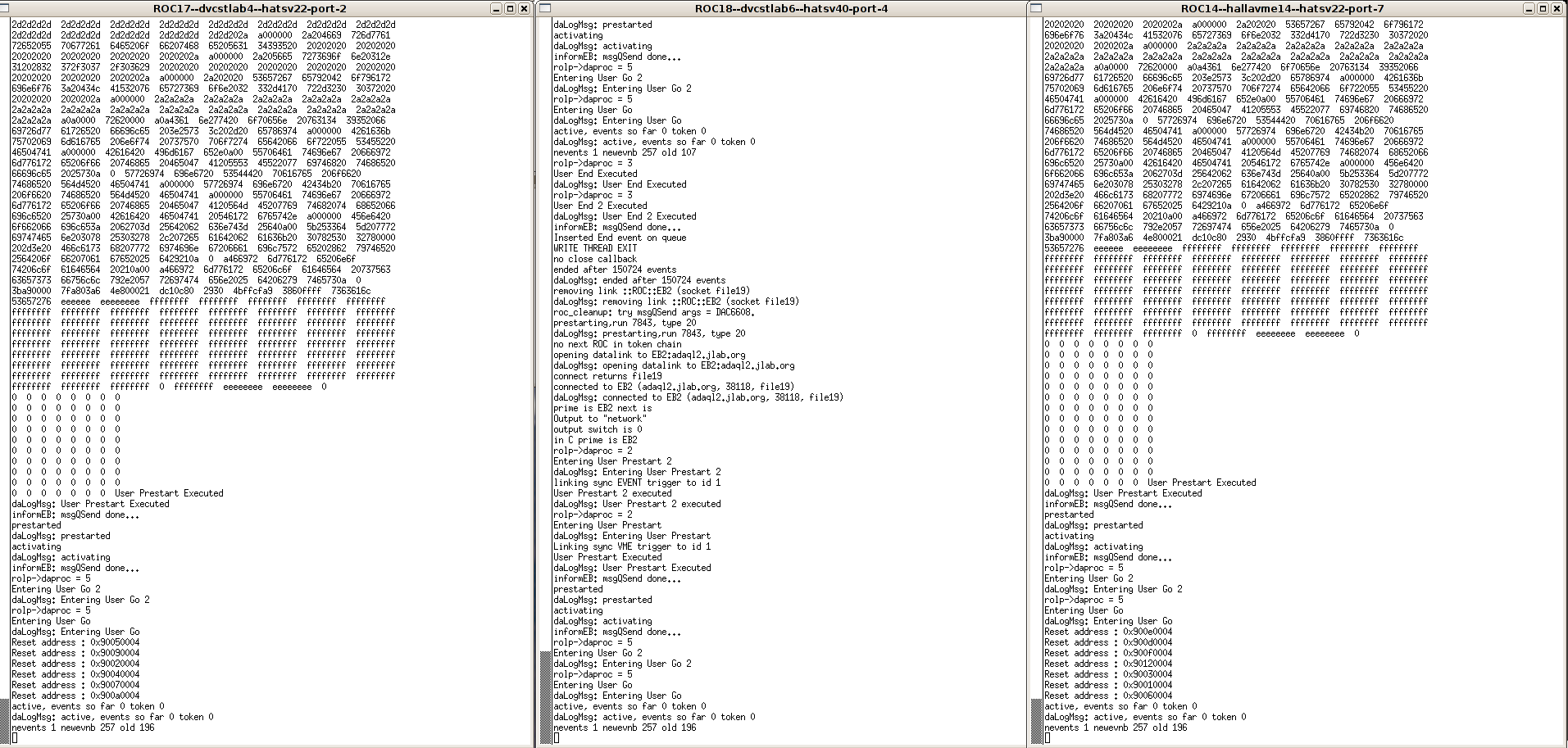Viewport: 1568px width, 748px height.
Task: Click 'output switch is 0' line
Action: [x=598, y=429]
